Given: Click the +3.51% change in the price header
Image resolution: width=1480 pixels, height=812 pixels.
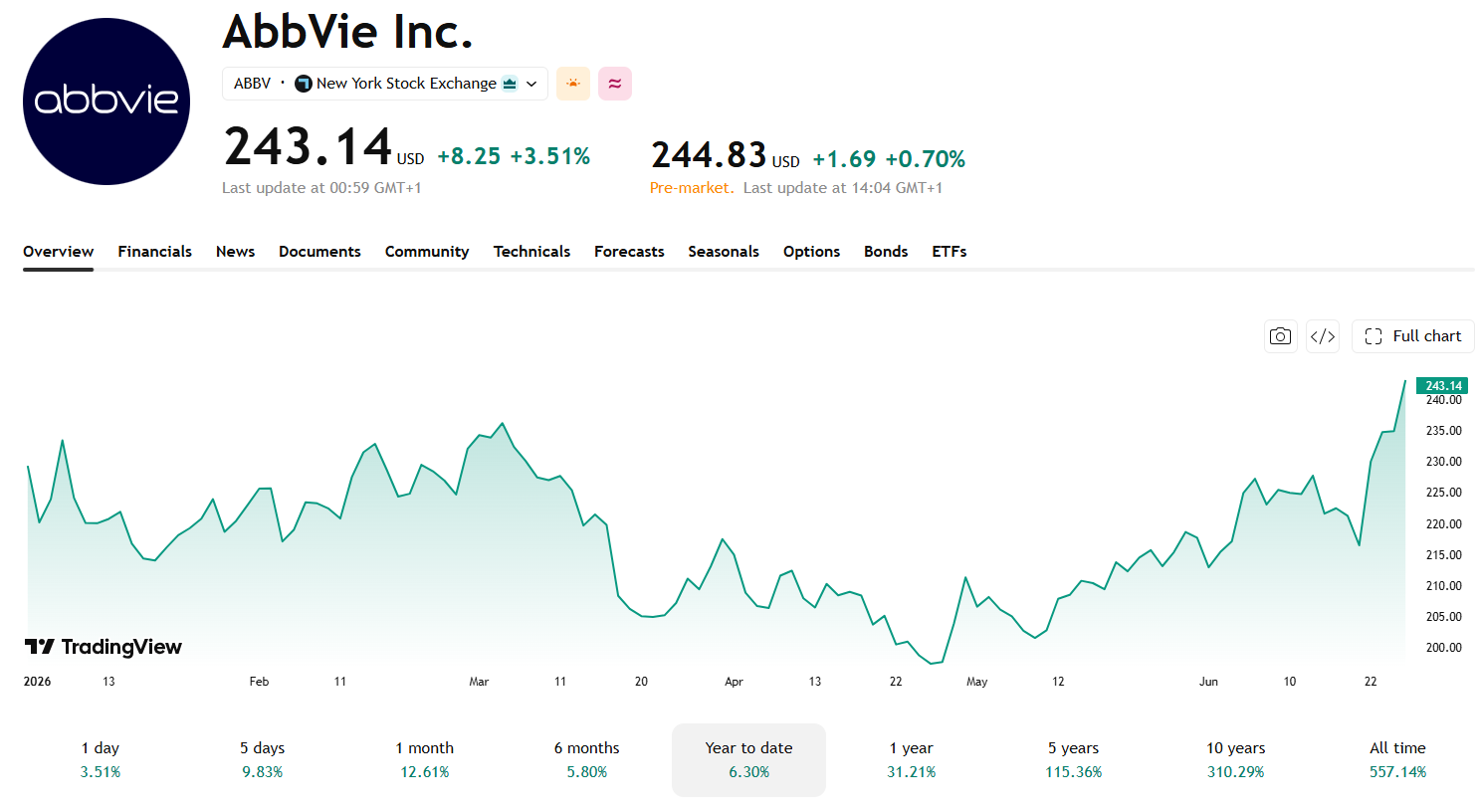Looking at the screenshot, I should point(550,156).
